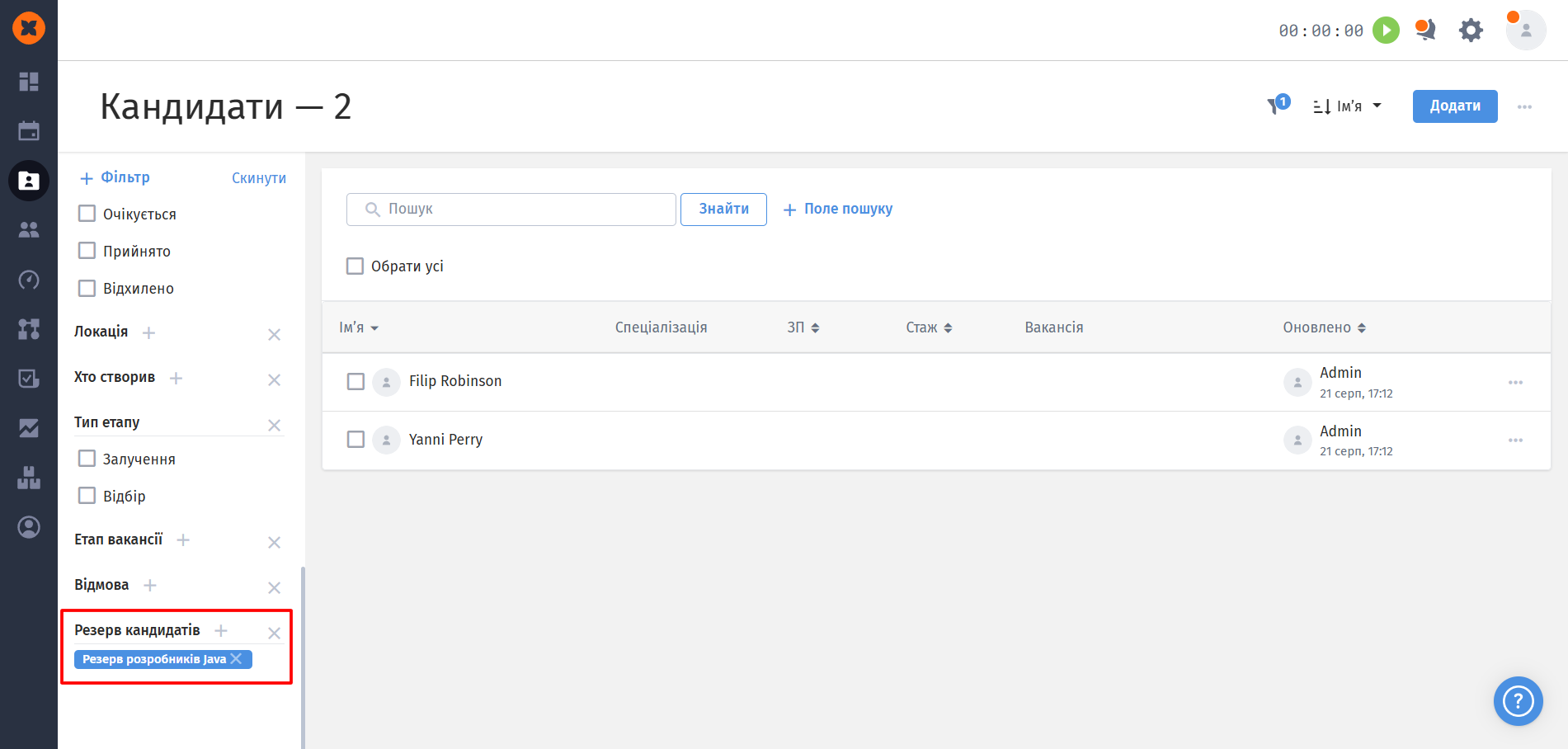Image resolution: width=1568 pixels, height=749 pixels.
Task: Add a value to Етап вакансії filter
Action: click(183, 539)
